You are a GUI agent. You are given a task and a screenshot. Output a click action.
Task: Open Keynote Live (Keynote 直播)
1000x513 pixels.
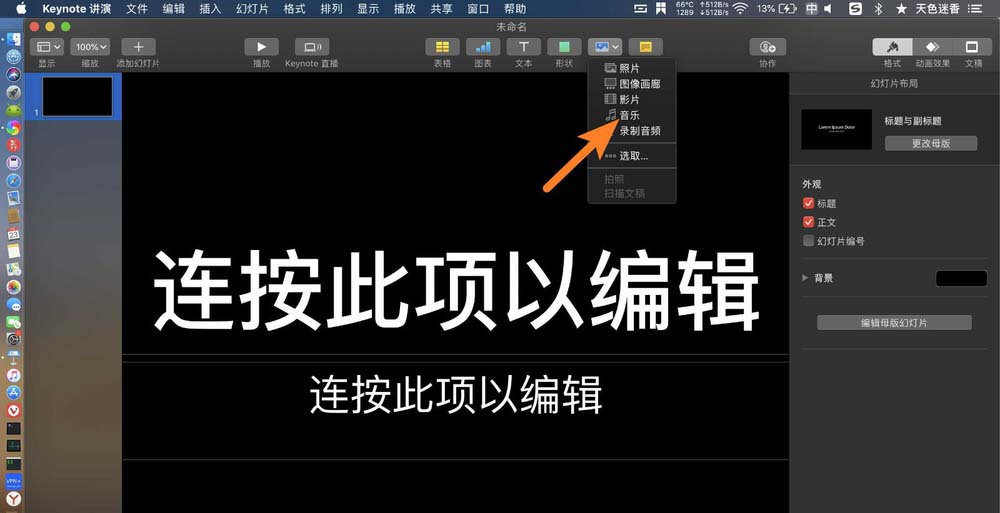point(312,47)
